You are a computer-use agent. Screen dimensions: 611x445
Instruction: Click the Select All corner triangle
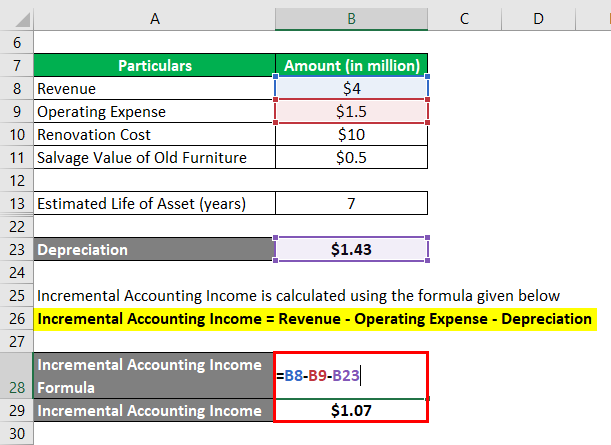point(23,20)
